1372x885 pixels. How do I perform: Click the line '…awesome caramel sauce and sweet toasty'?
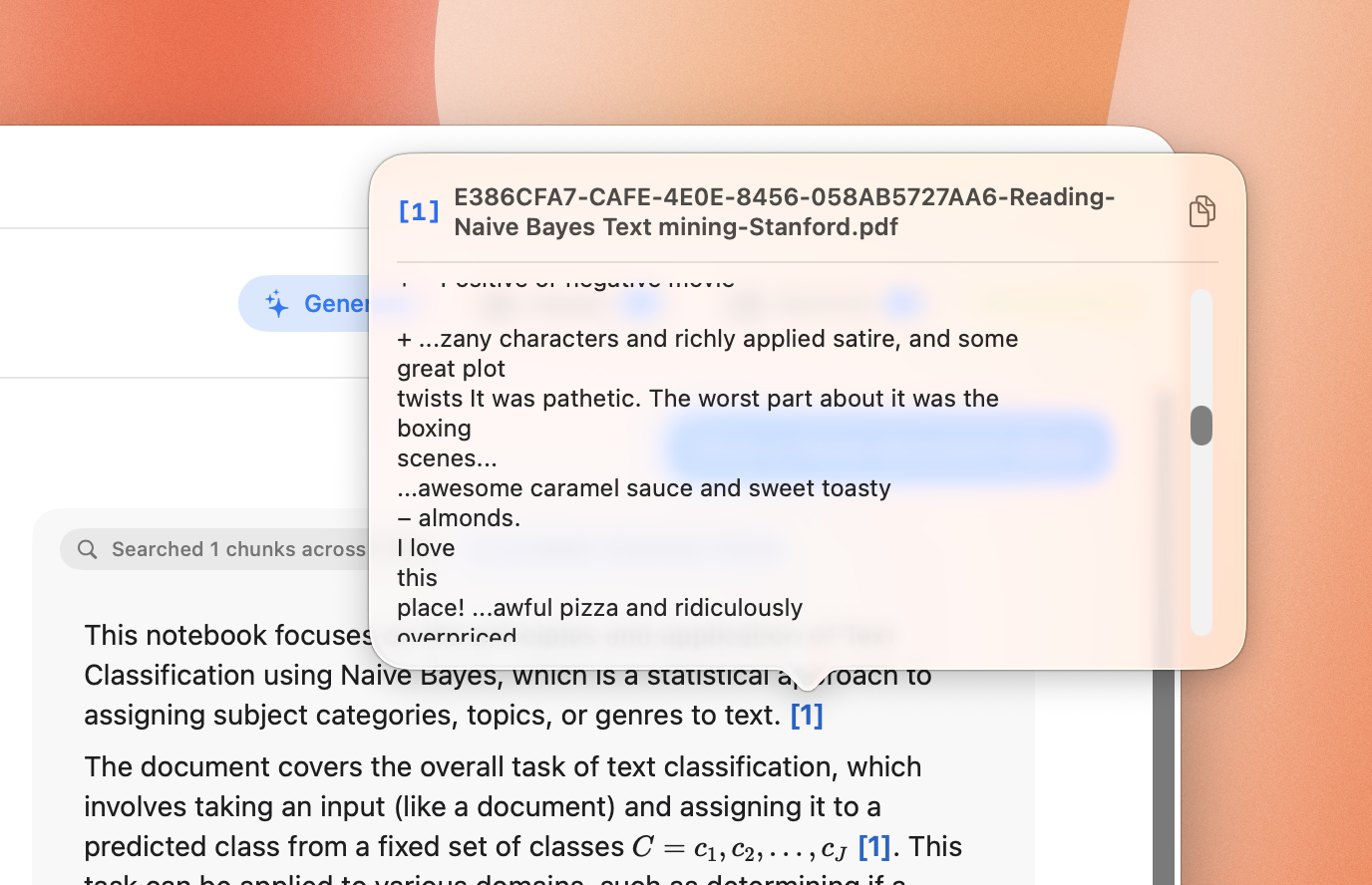point(644,488)
